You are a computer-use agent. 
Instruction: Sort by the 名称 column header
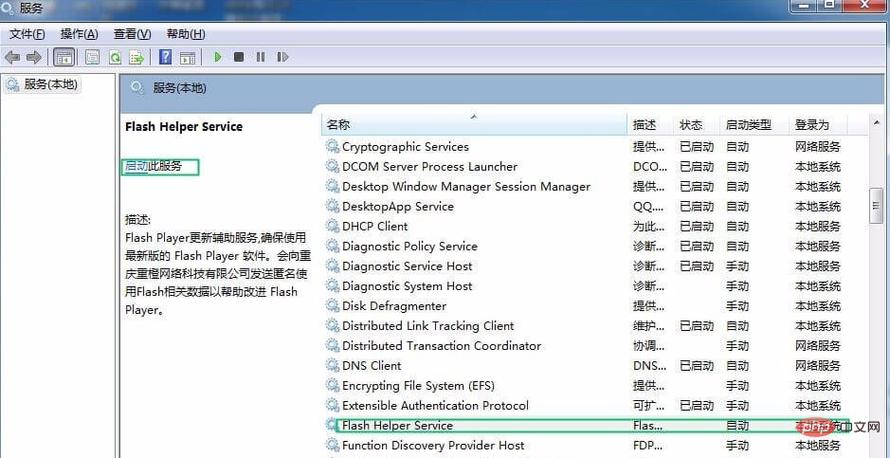tap(475, 125)
